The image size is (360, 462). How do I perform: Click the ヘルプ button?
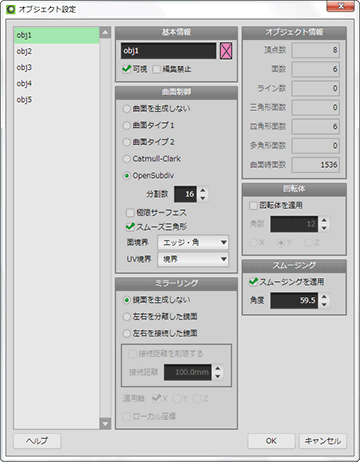tap(37, 441)
